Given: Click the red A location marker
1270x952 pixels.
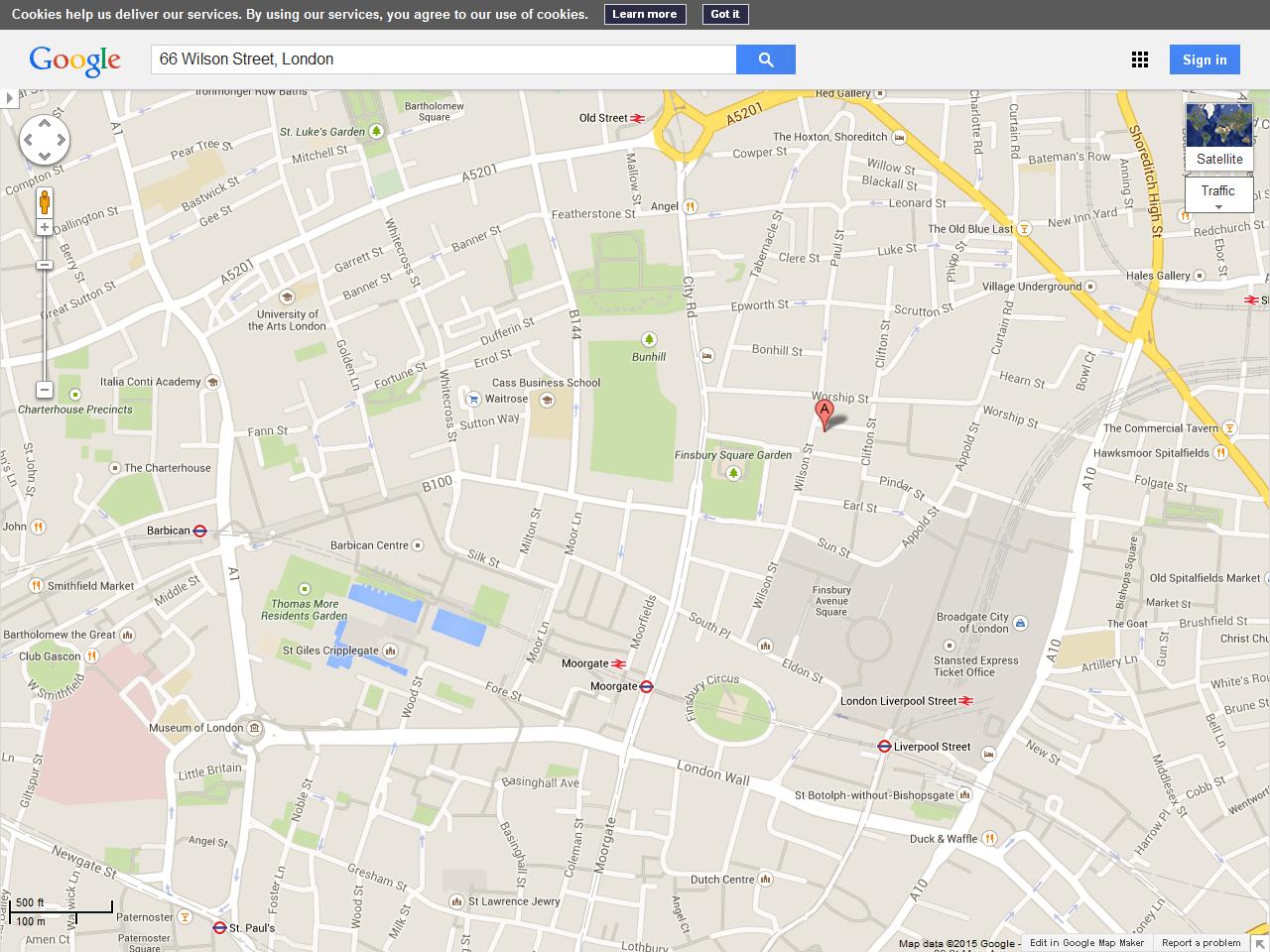Looking at the screenshot, I should [824, 415].
